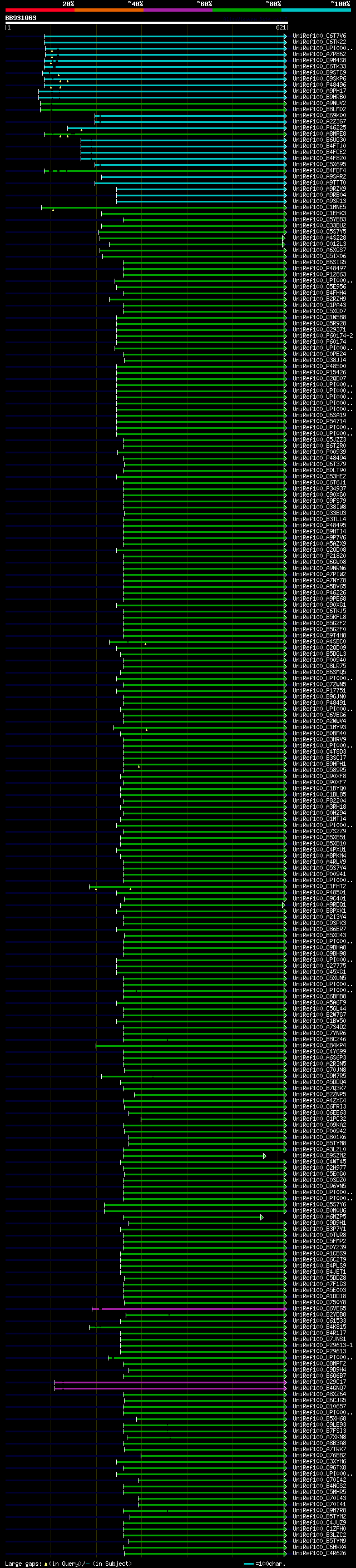This screenshot has height=1568, width=356.
Task: Choose UniRef100_A9TTT0 hit
Action: tap(319, 182)
